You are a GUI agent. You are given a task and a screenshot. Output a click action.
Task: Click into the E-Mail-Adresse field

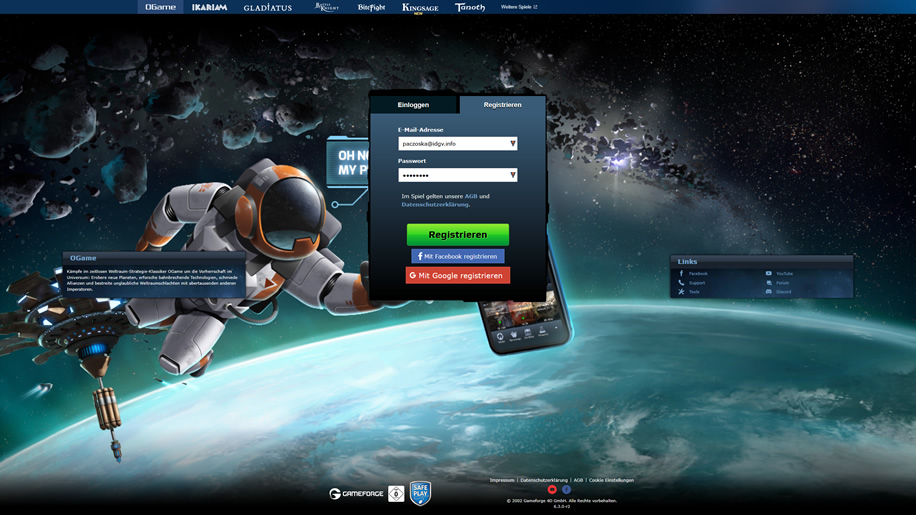(x=457, y=144)
